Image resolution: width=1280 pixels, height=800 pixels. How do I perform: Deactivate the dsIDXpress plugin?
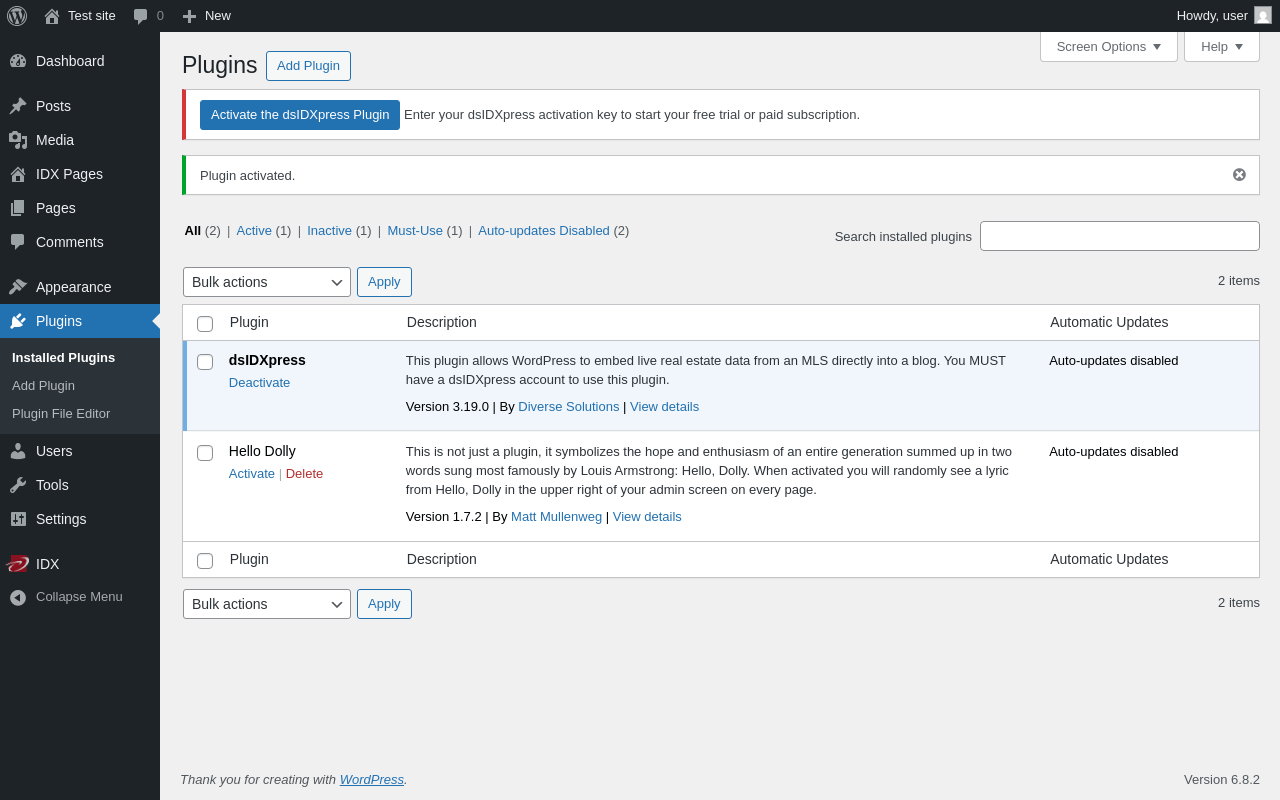pos(259,382)
